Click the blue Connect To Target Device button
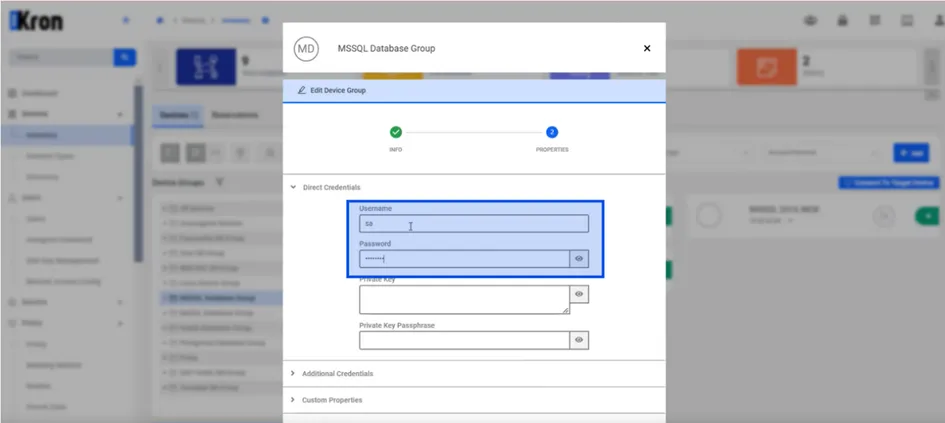 pyautogui.click(x=888, y=183)
